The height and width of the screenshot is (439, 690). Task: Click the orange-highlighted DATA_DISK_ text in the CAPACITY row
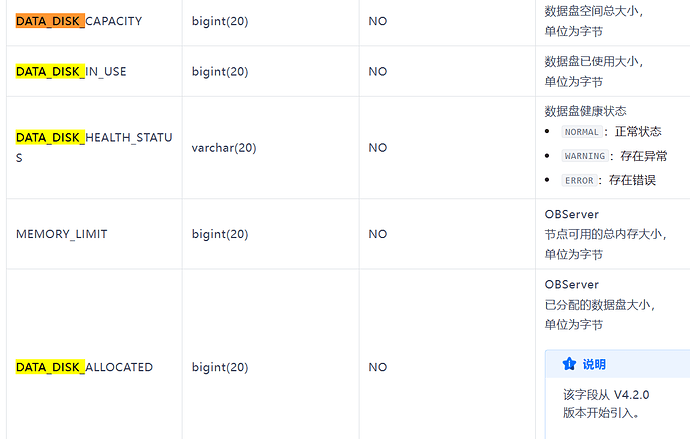pos(50,21)
